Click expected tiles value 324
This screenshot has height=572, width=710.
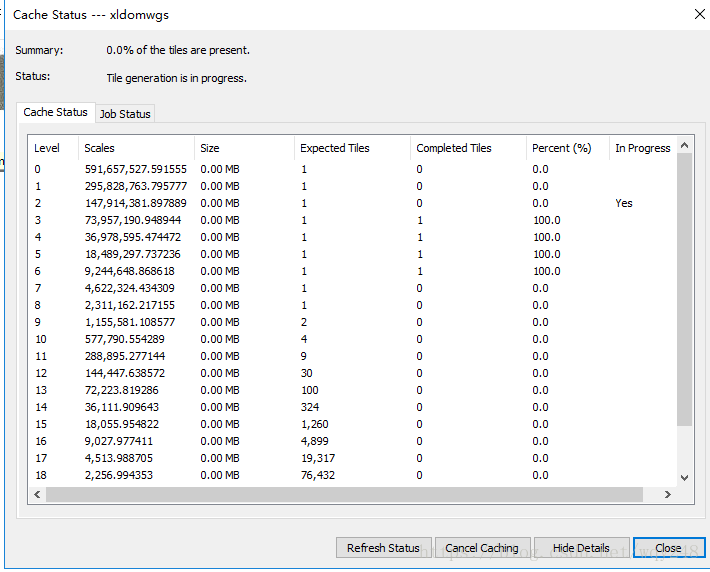tap(310, 407)
